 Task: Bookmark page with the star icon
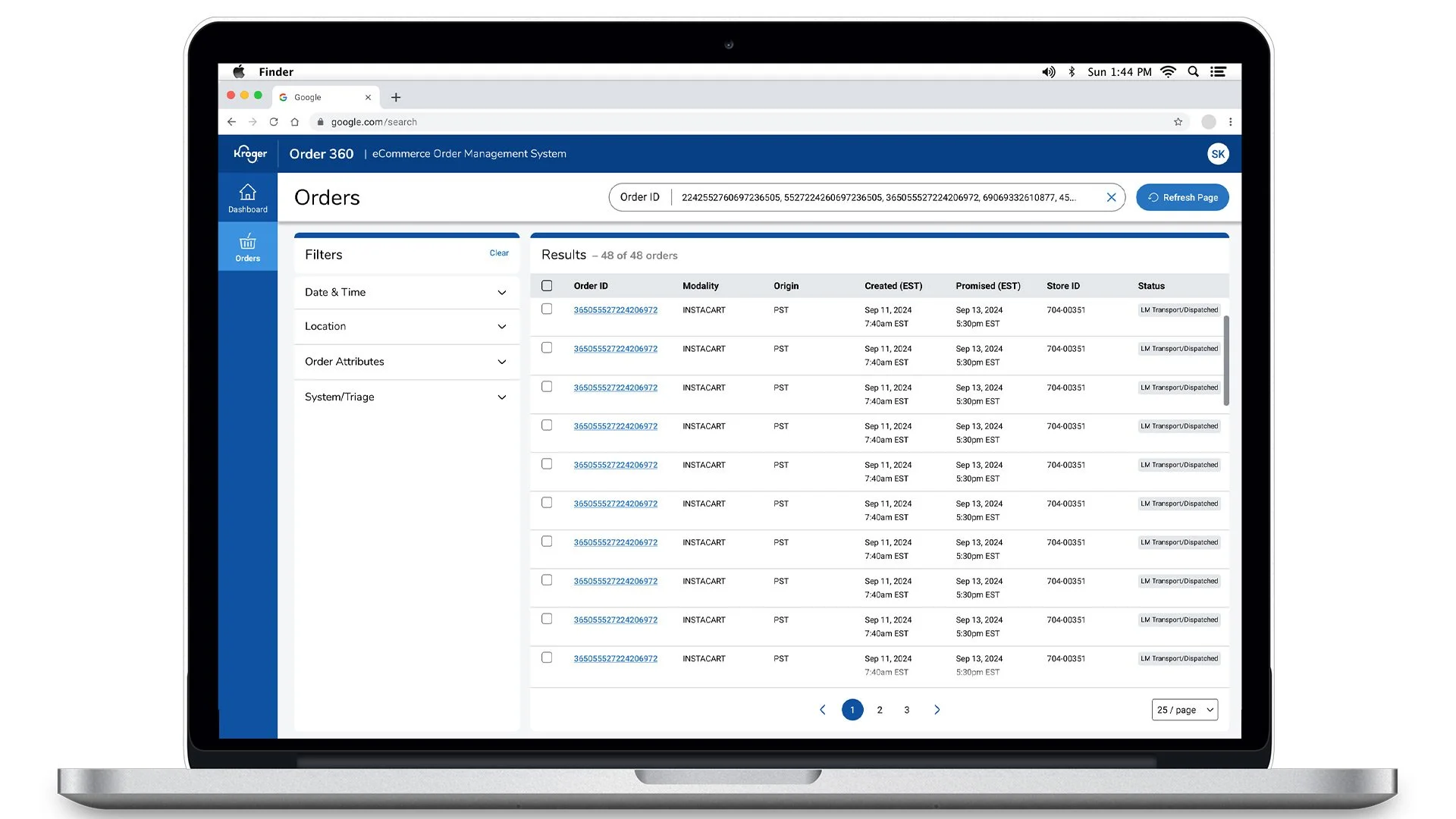point(1178,122)
